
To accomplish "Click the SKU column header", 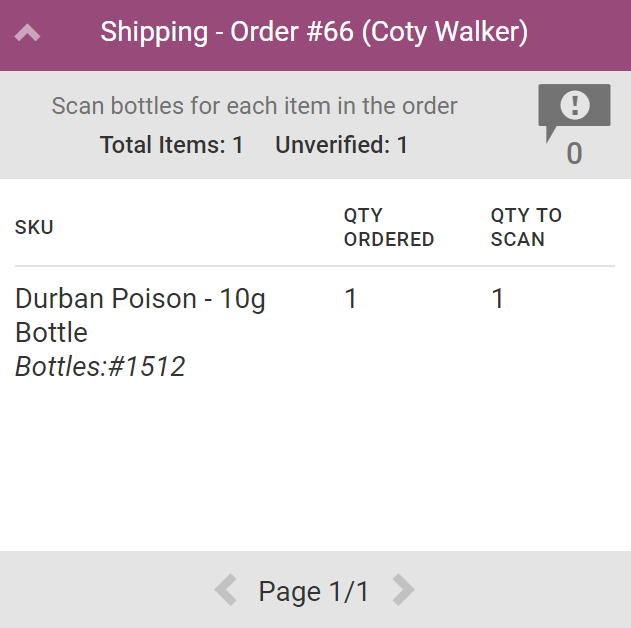I will 34,228.
